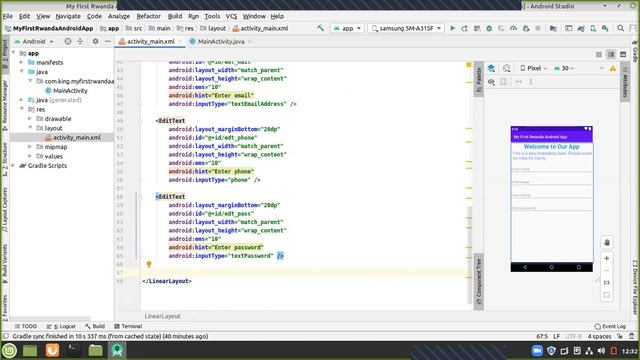
Task: Click the Search Everywhere magnifier icon
Action: tap(621, 29)
